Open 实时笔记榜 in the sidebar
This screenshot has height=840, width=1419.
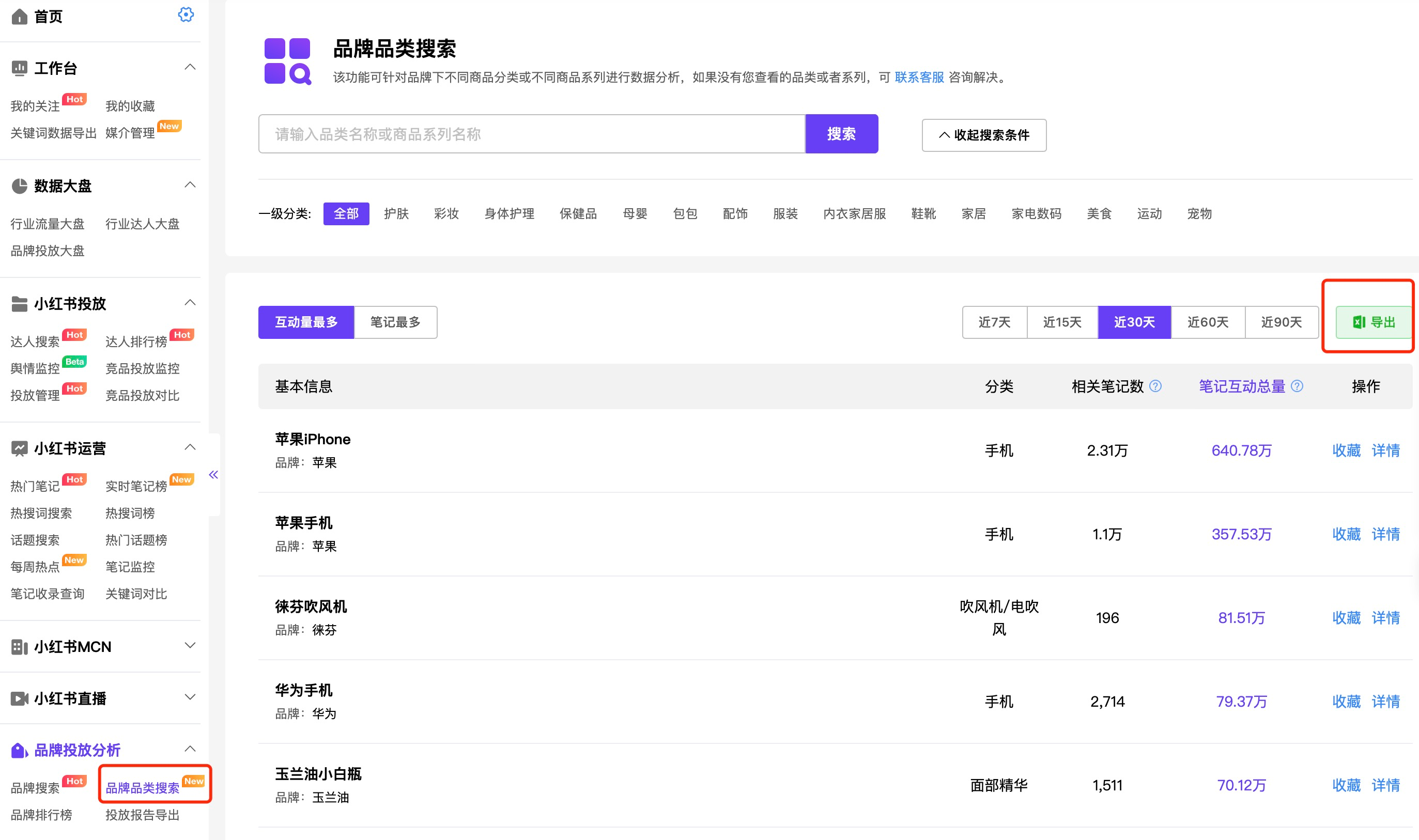136,486
